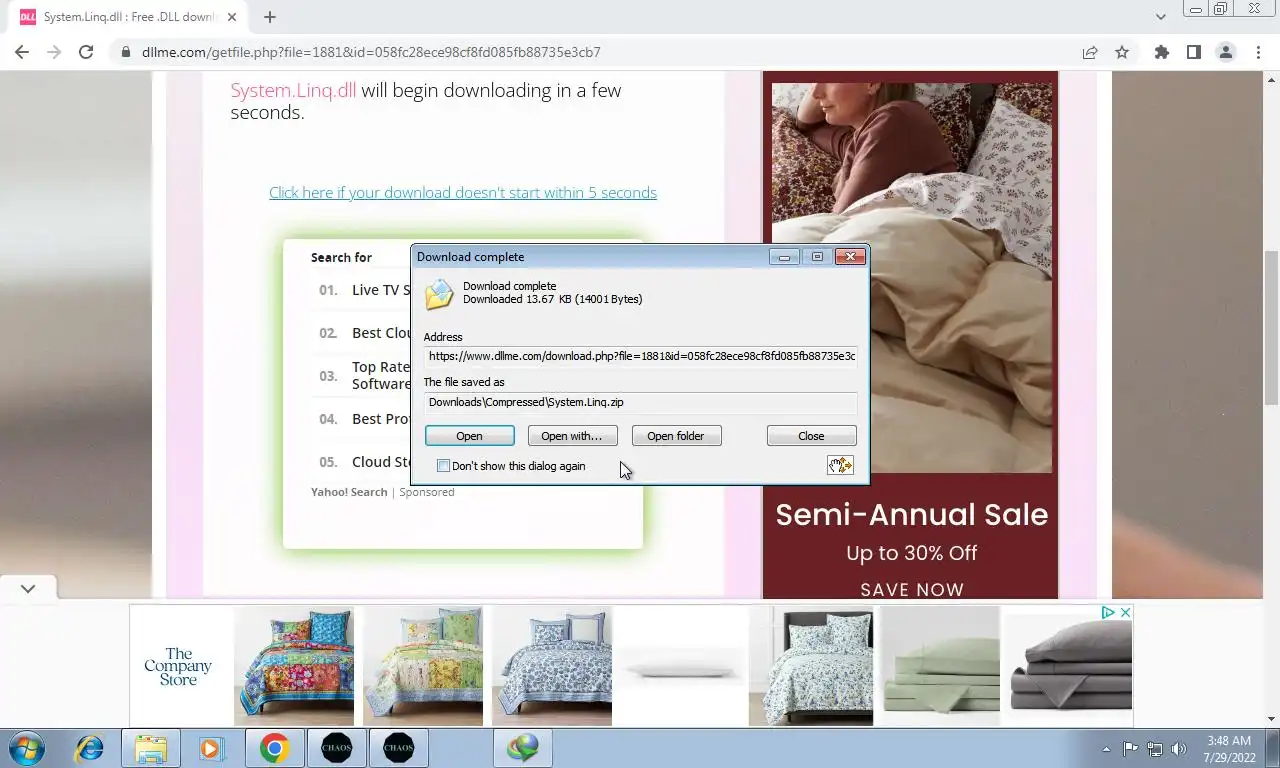Open File Explorer from taskbar

[x=151, y=748]
